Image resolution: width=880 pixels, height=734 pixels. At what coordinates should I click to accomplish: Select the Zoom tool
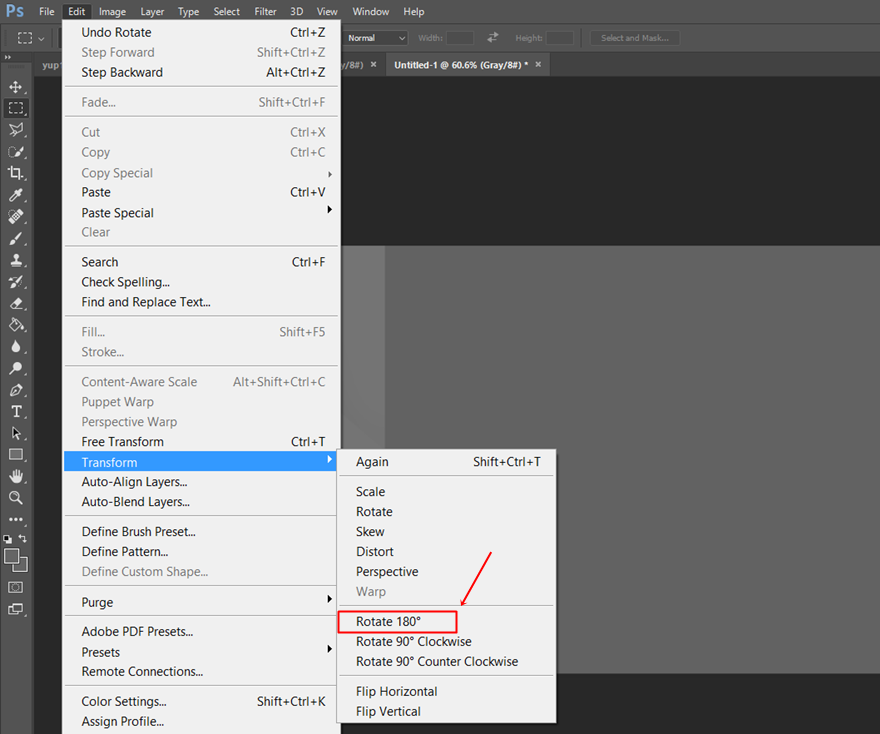point(16,498)
